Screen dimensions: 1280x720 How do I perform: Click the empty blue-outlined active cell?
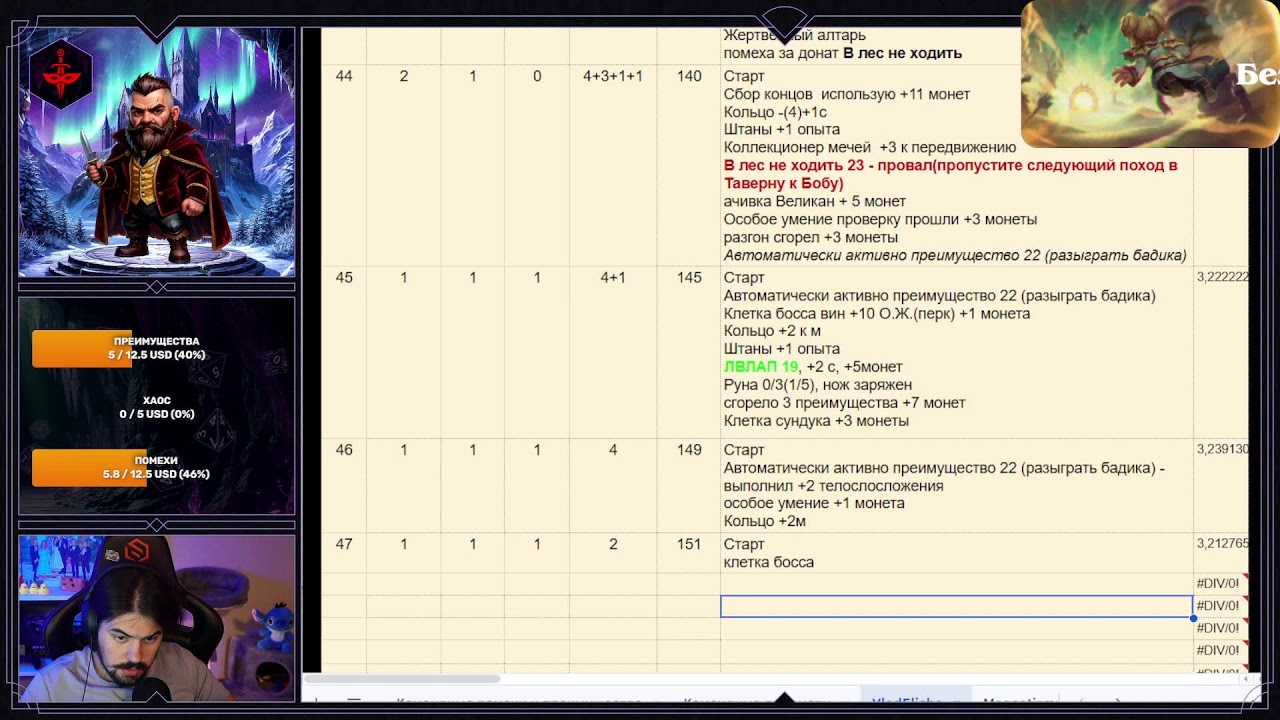tap(956, 606)
